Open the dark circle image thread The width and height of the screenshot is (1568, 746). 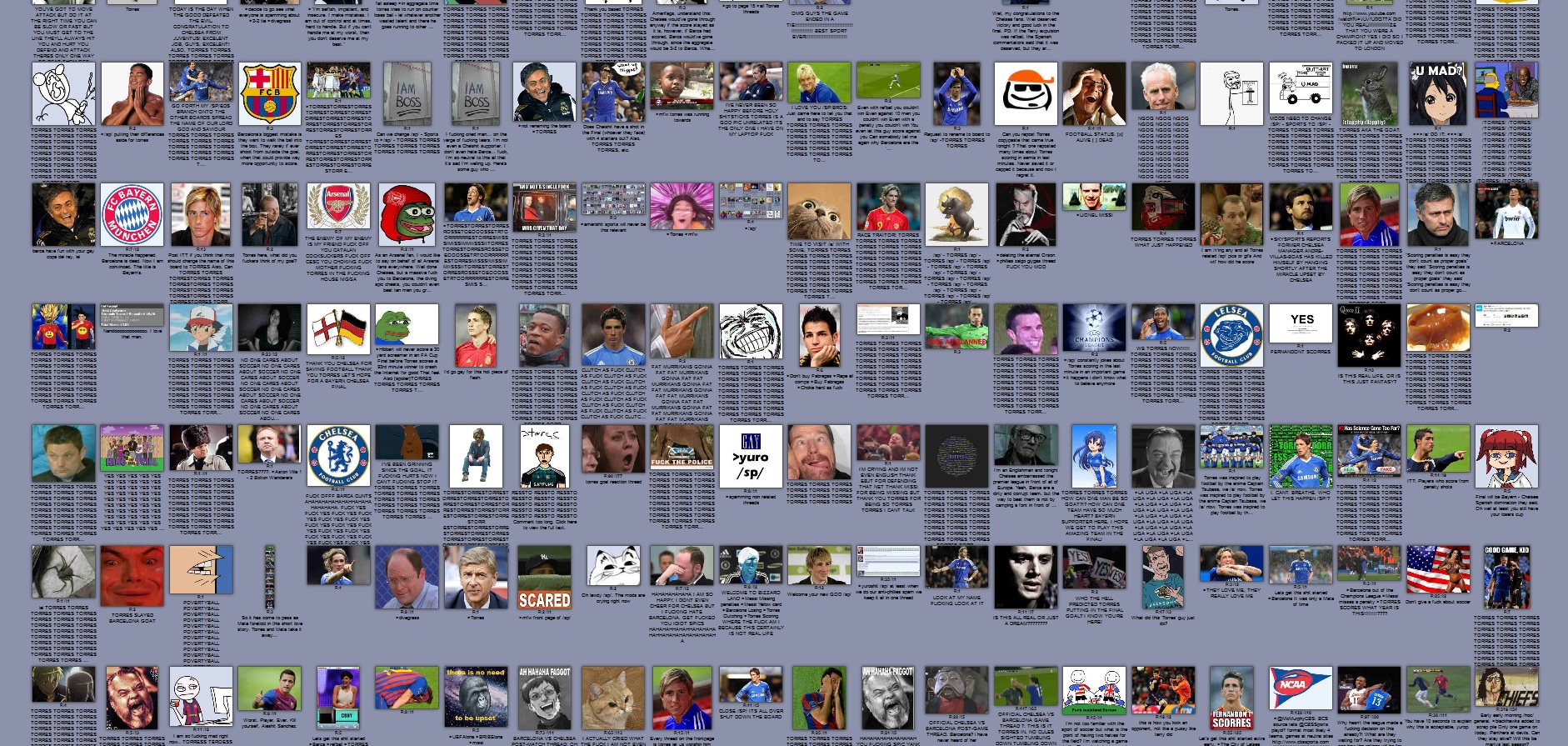[x=956, y=456]
